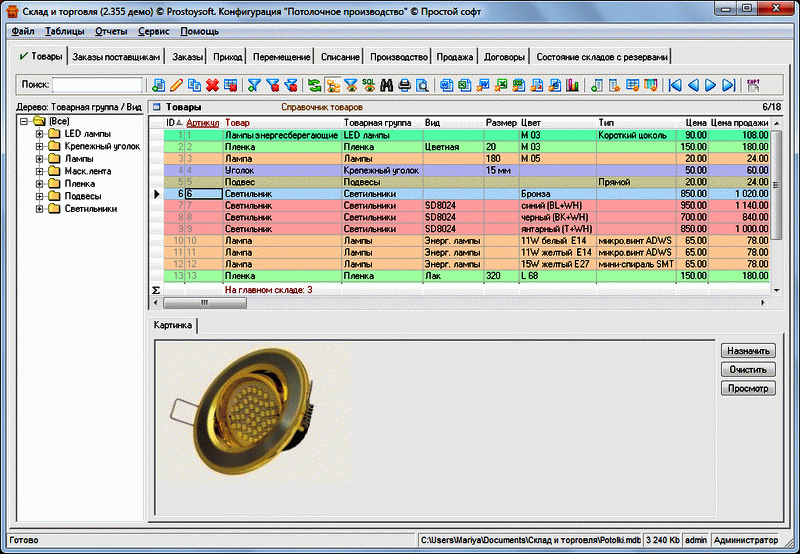Open the Продажа tab

click(455, 57)
